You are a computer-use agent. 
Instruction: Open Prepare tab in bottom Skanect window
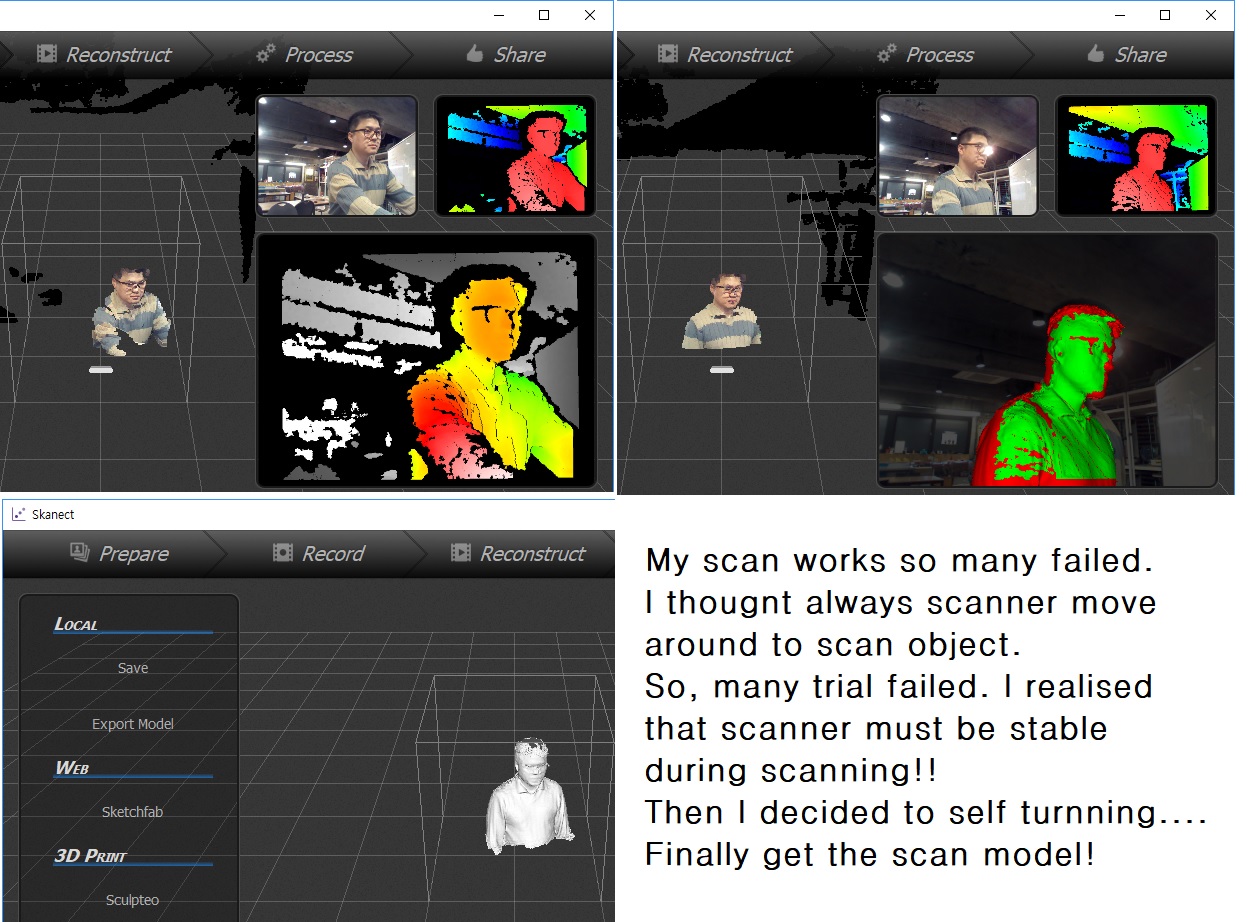coord(119,553)
